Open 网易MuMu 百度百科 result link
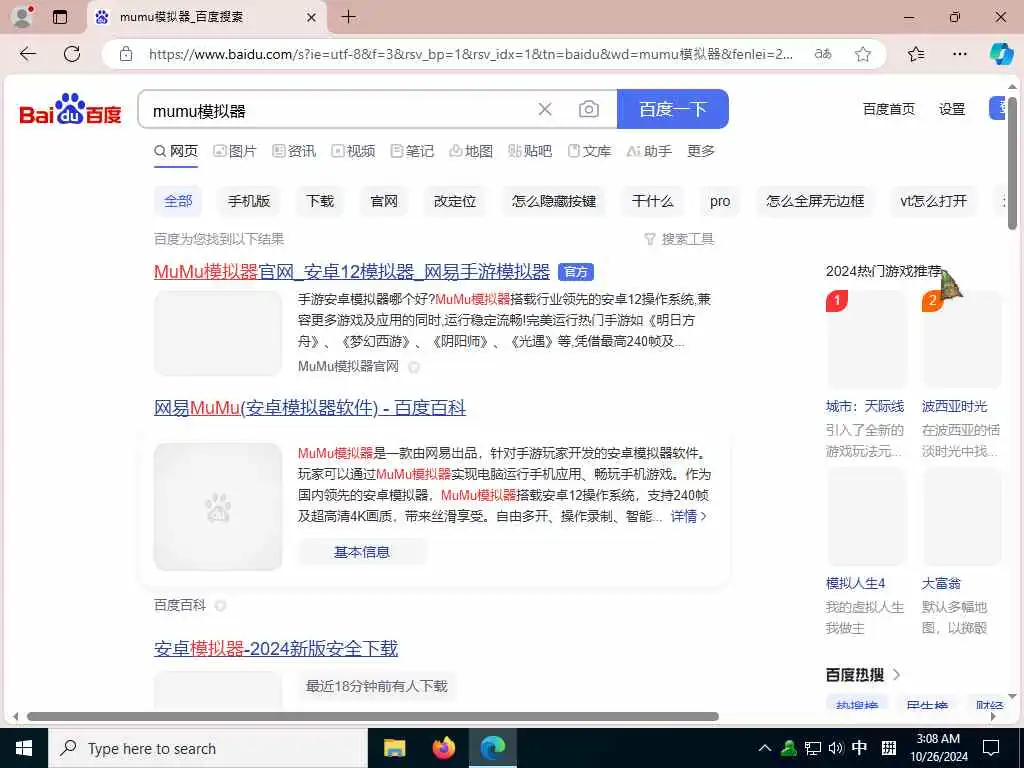 click(x=310, y=408)
